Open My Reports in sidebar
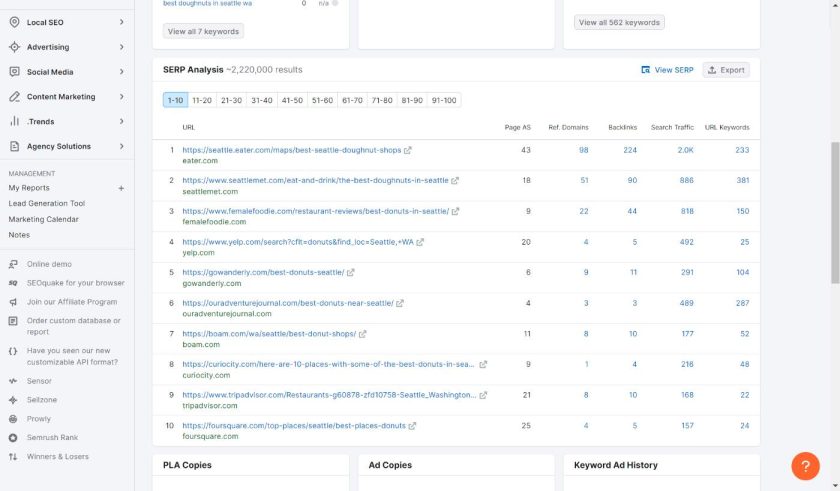840x491 pixels. (29, 188)
